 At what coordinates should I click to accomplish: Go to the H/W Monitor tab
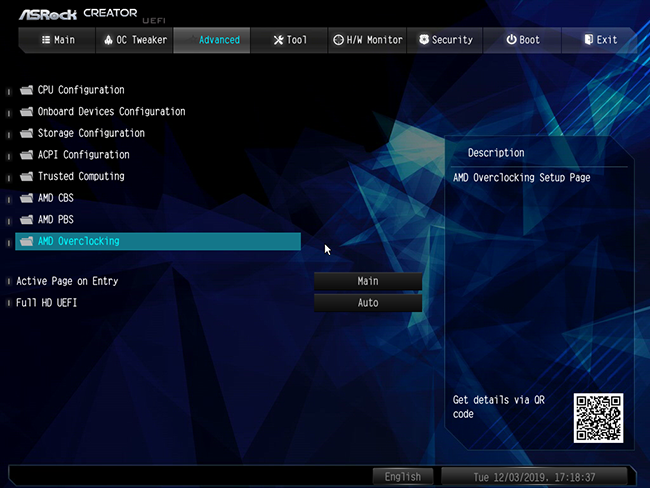[367, 40]
